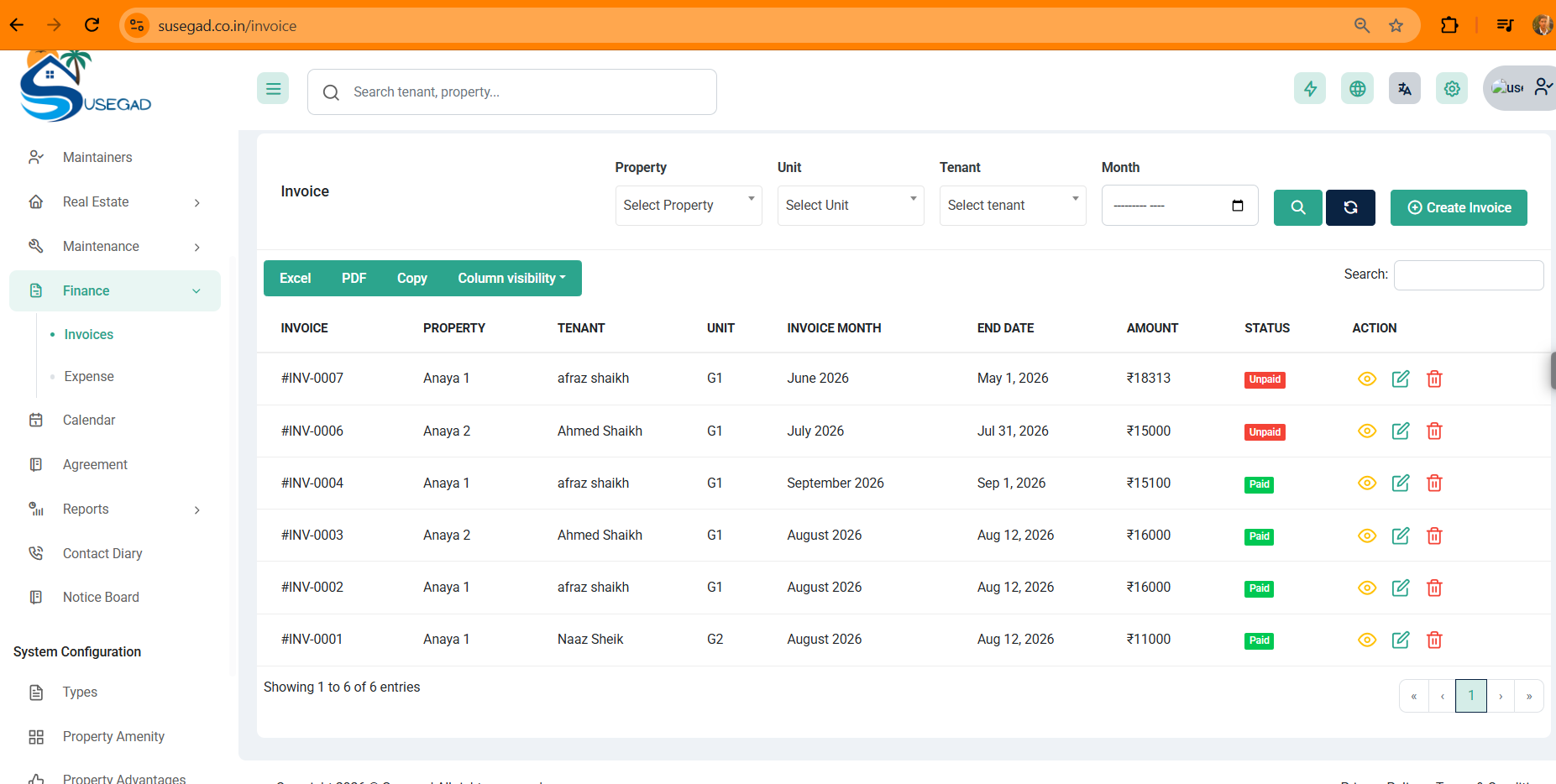Expand the Reports sidebar menu
The image size is (1556, 784).
pos(115,509)
